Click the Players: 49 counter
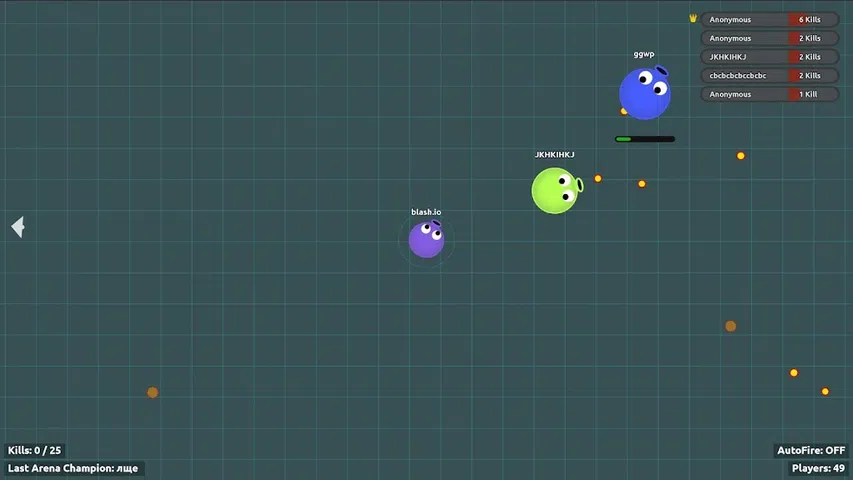This screenshot has width=853, height=480. coord(817,468)
